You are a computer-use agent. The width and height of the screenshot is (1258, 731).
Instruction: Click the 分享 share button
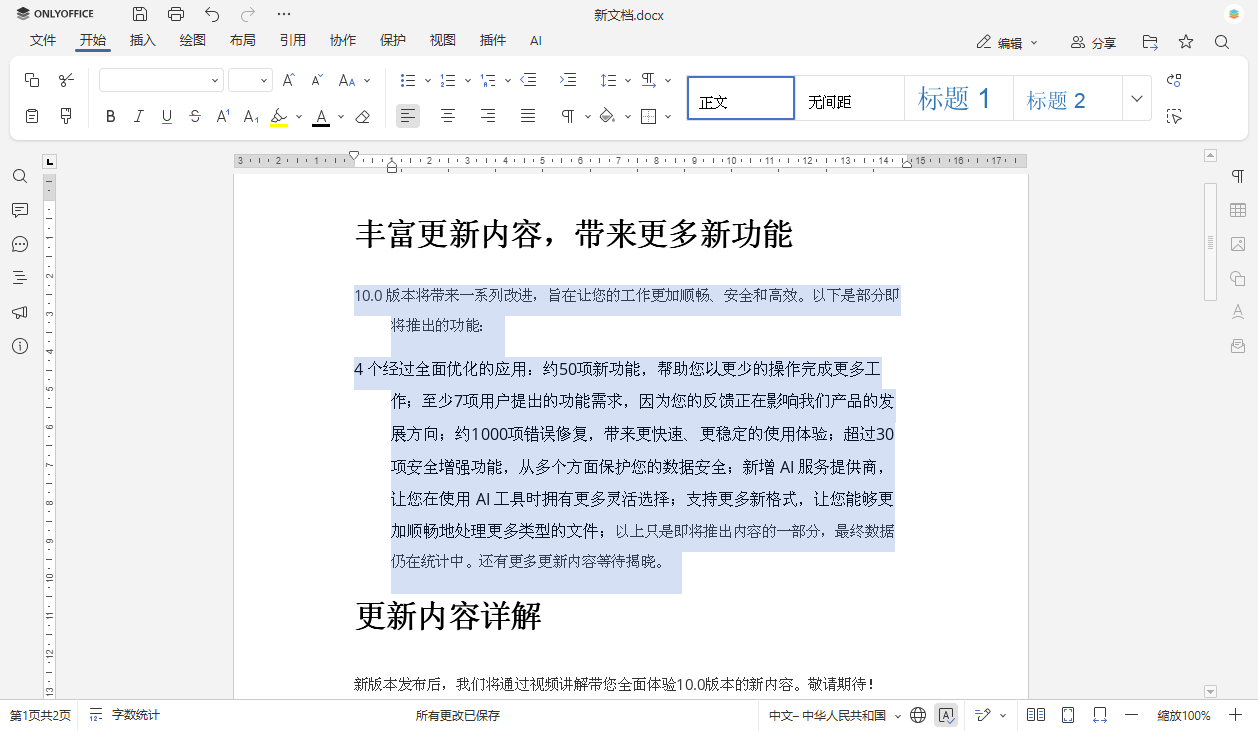(1093, 43)
